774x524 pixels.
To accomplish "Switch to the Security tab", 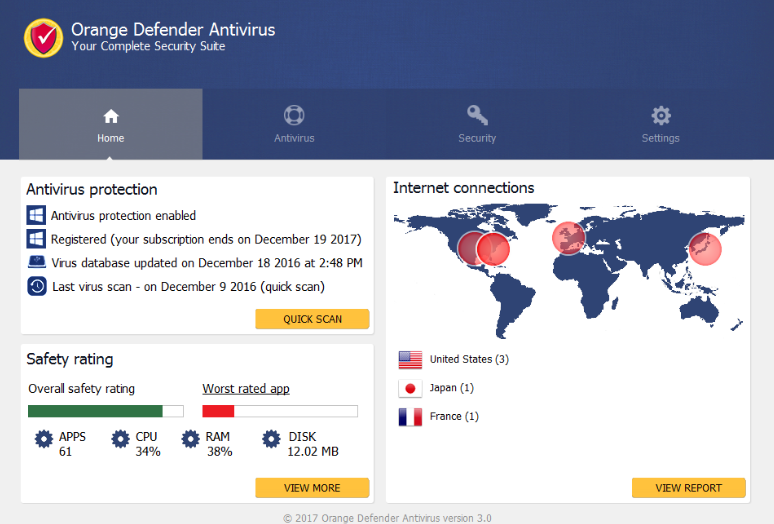I will click(477, 124).
